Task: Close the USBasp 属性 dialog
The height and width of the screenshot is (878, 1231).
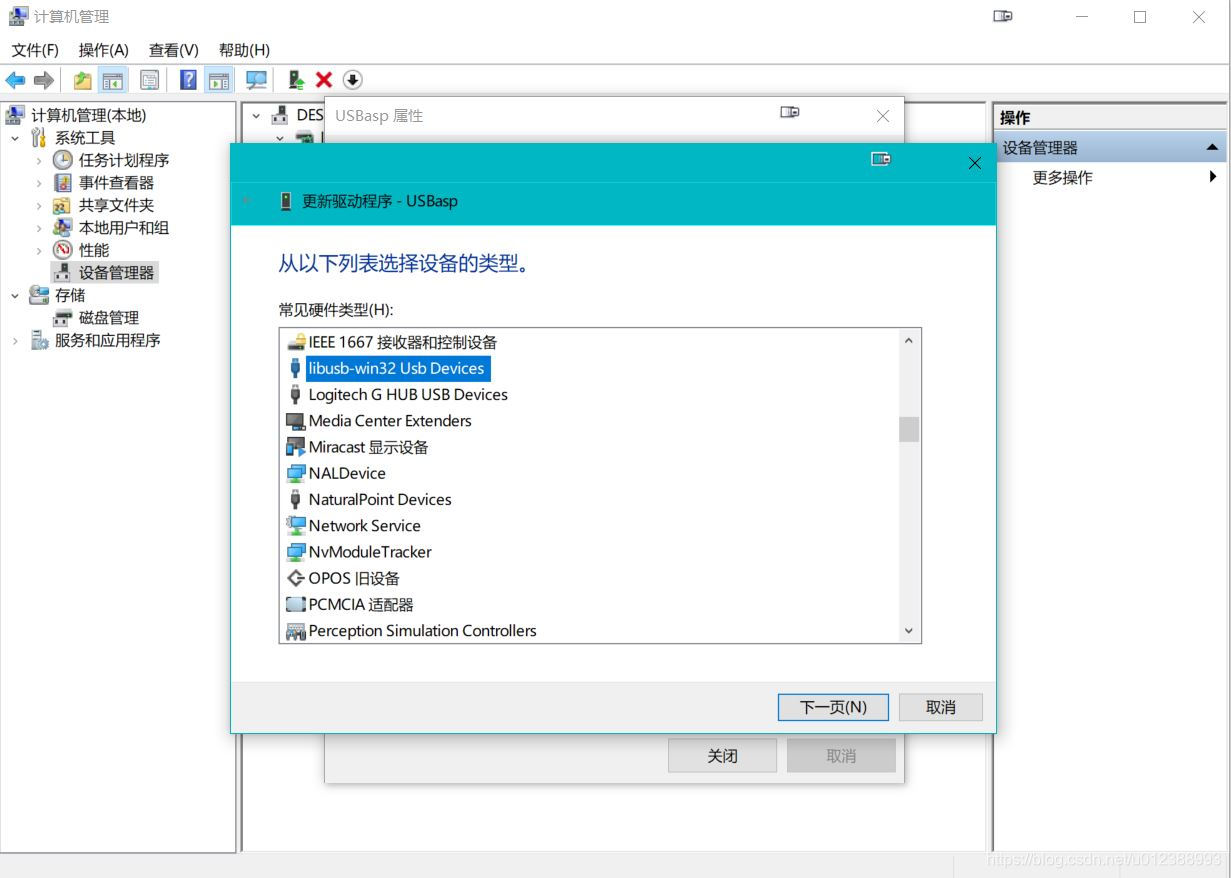Action: (882, 116)
